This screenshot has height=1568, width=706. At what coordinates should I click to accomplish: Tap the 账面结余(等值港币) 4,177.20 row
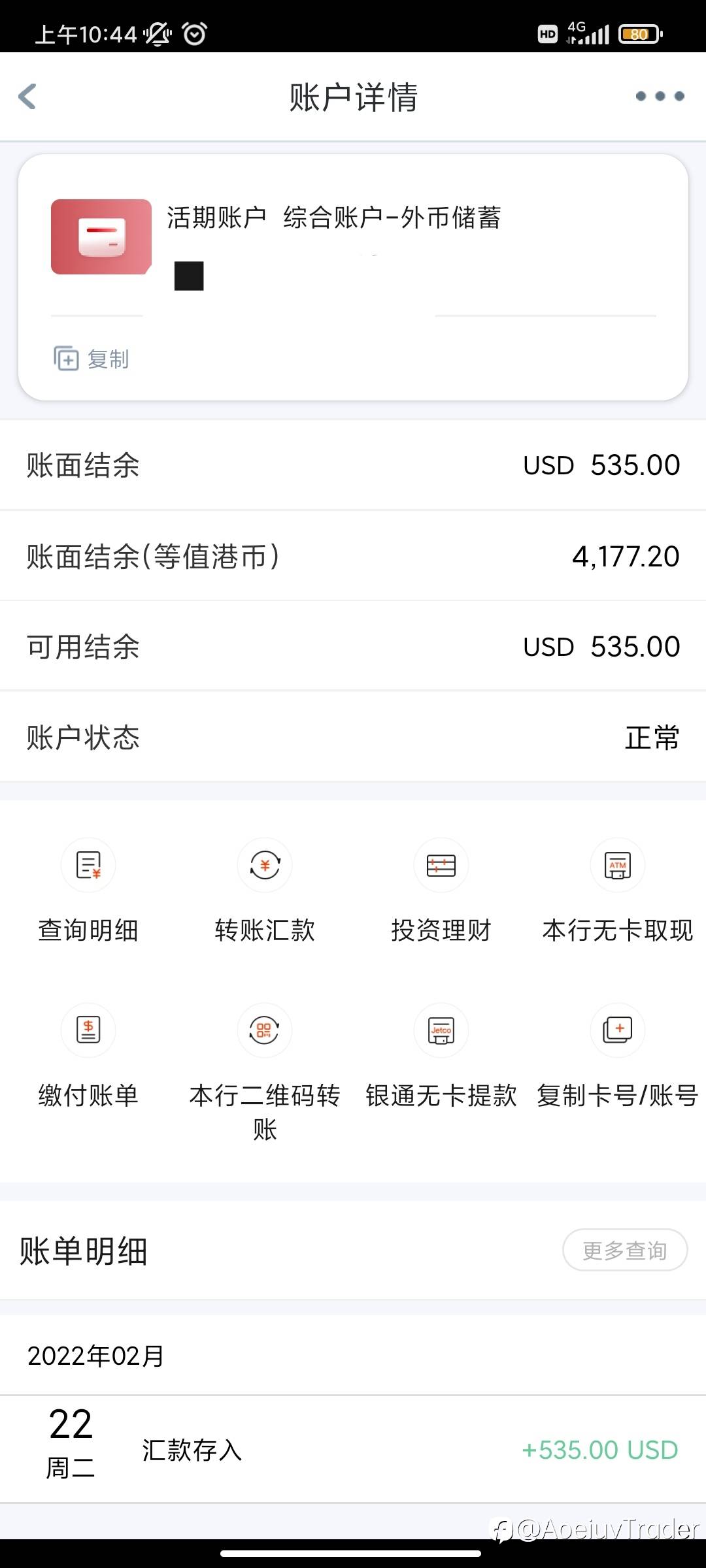353,556
